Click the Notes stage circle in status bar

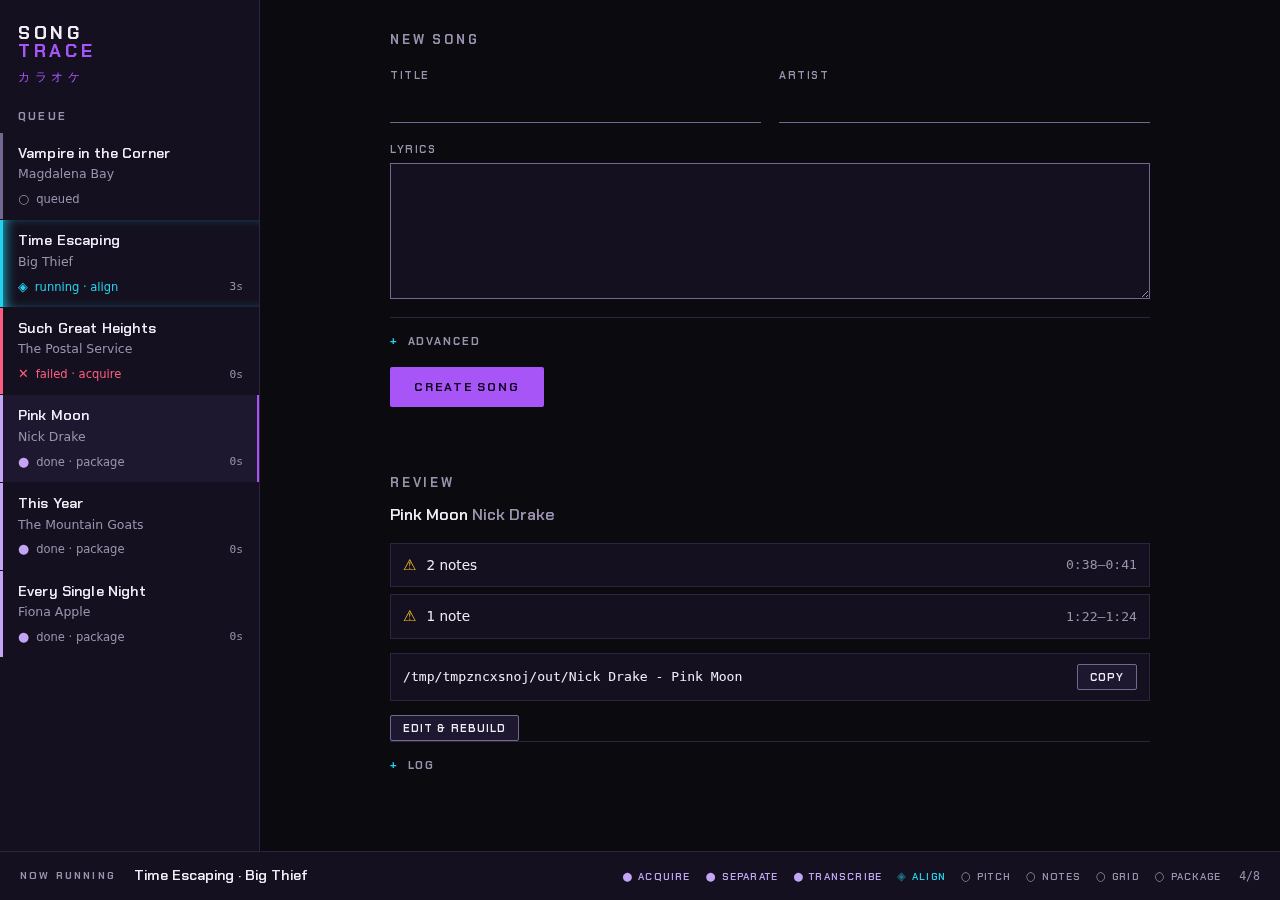[x=1031, y=877]
